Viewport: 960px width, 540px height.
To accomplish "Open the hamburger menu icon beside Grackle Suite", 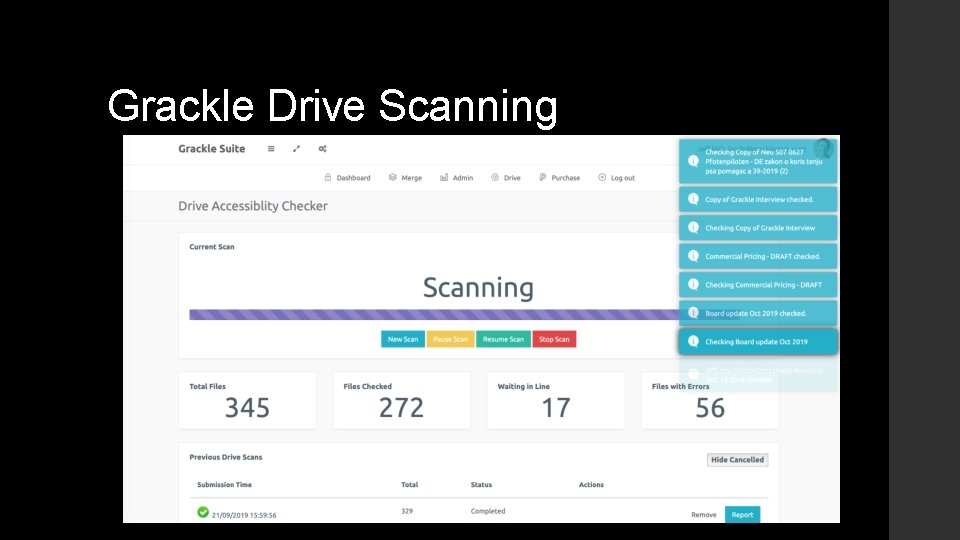I will click(271, 149).
